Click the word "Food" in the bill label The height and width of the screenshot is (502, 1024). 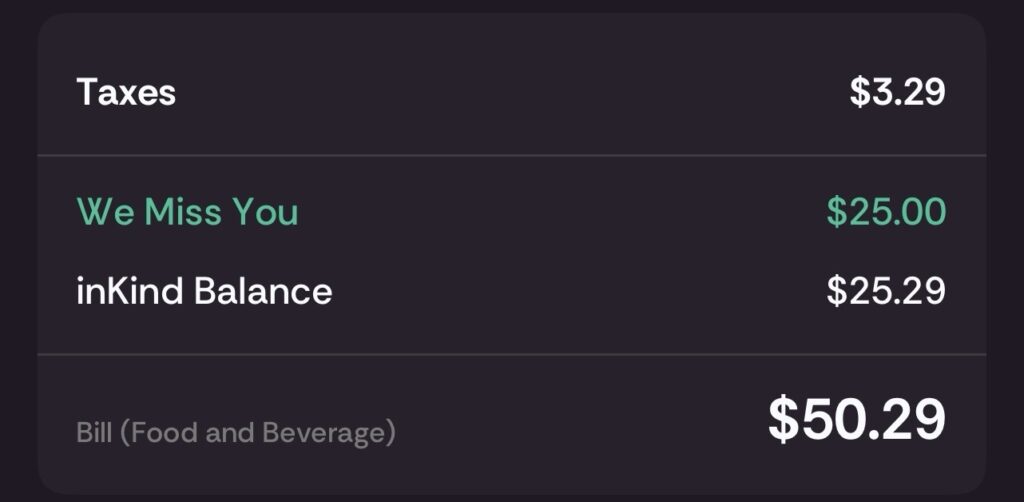coord(161,433)
